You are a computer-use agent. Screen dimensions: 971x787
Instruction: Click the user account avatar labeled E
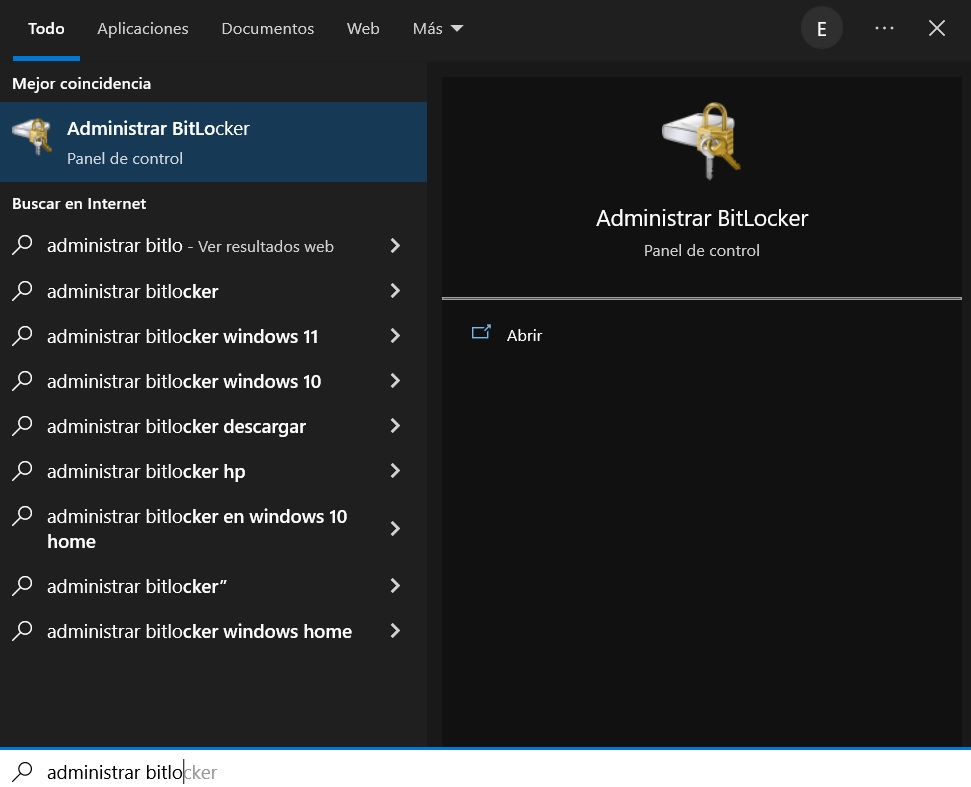pyautogui.click(x=822, y=29)
